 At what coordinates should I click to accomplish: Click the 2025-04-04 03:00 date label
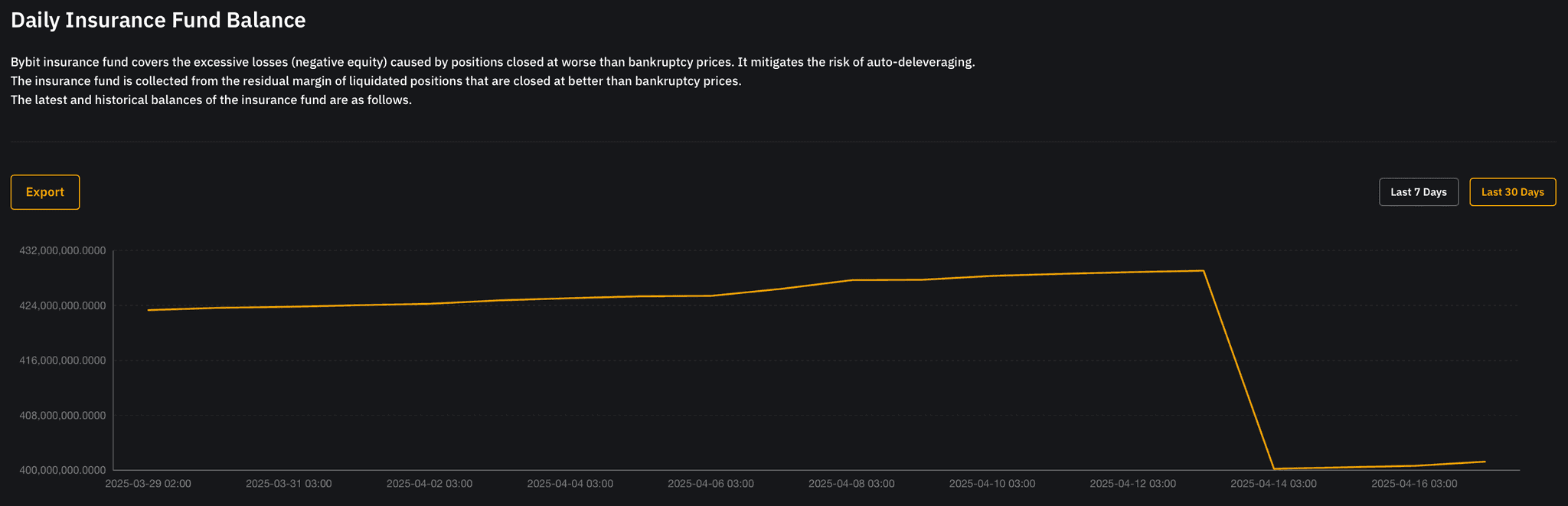click(570, 484)
